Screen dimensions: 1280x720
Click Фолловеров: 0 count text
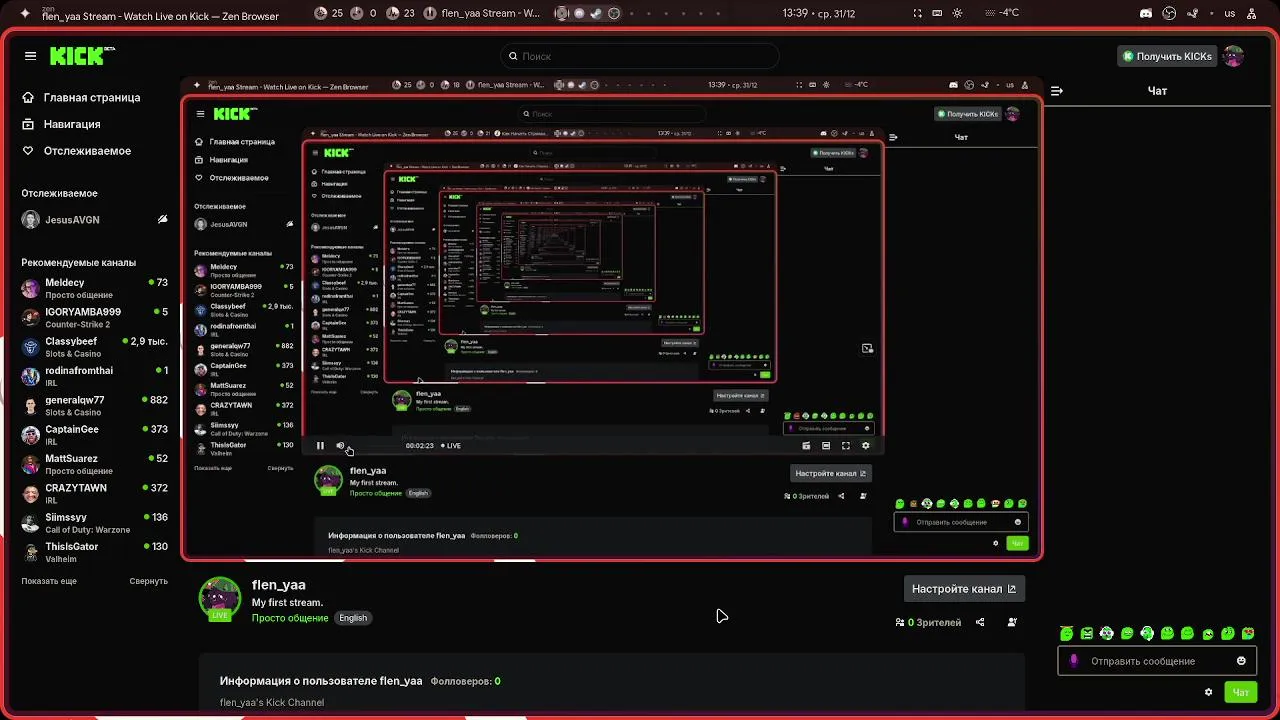coord(465,681)
